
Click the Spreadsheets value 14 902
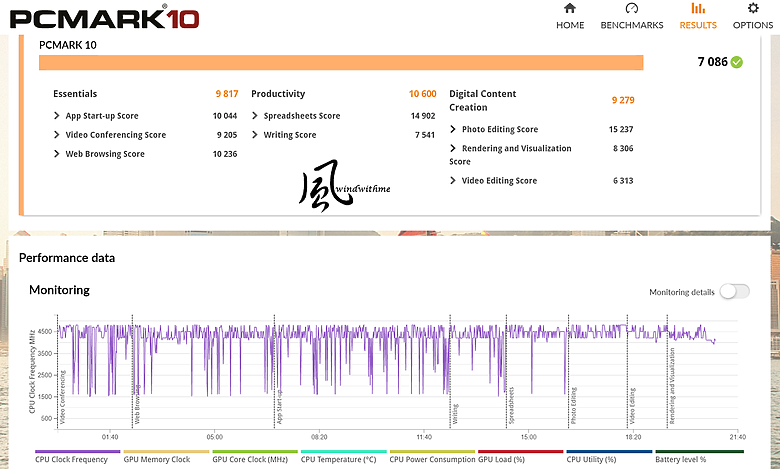click(x=423, y=116)
